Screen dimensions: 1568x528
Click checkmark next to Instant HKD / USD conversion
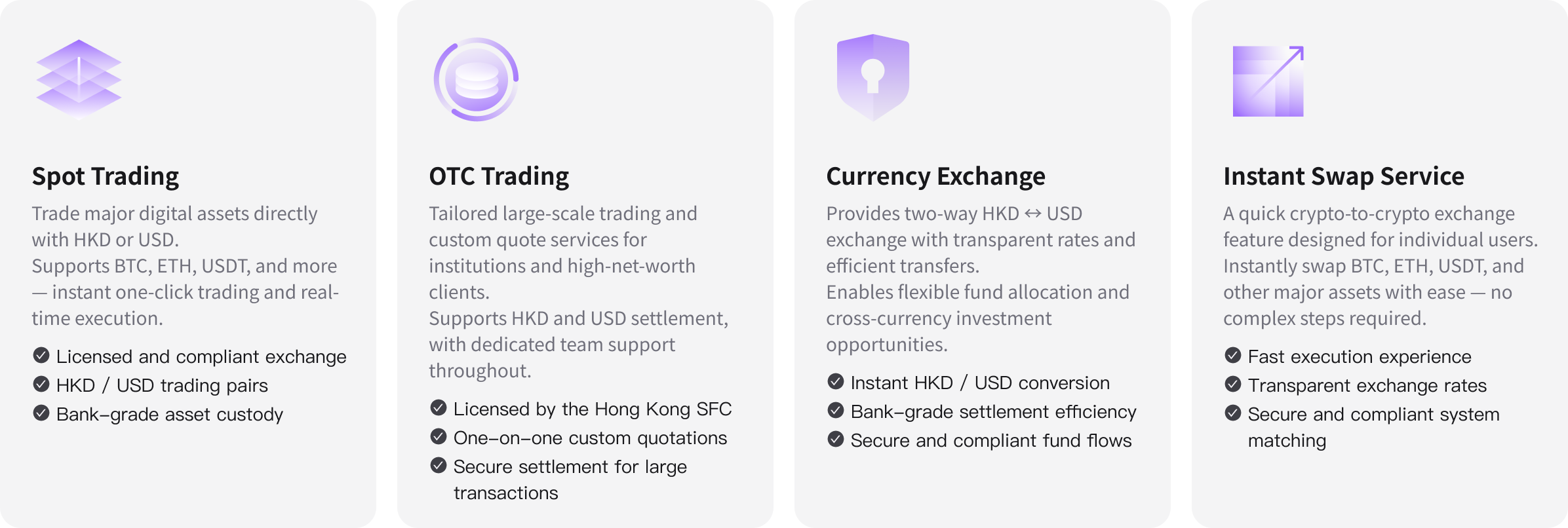(x=836, y=382)
